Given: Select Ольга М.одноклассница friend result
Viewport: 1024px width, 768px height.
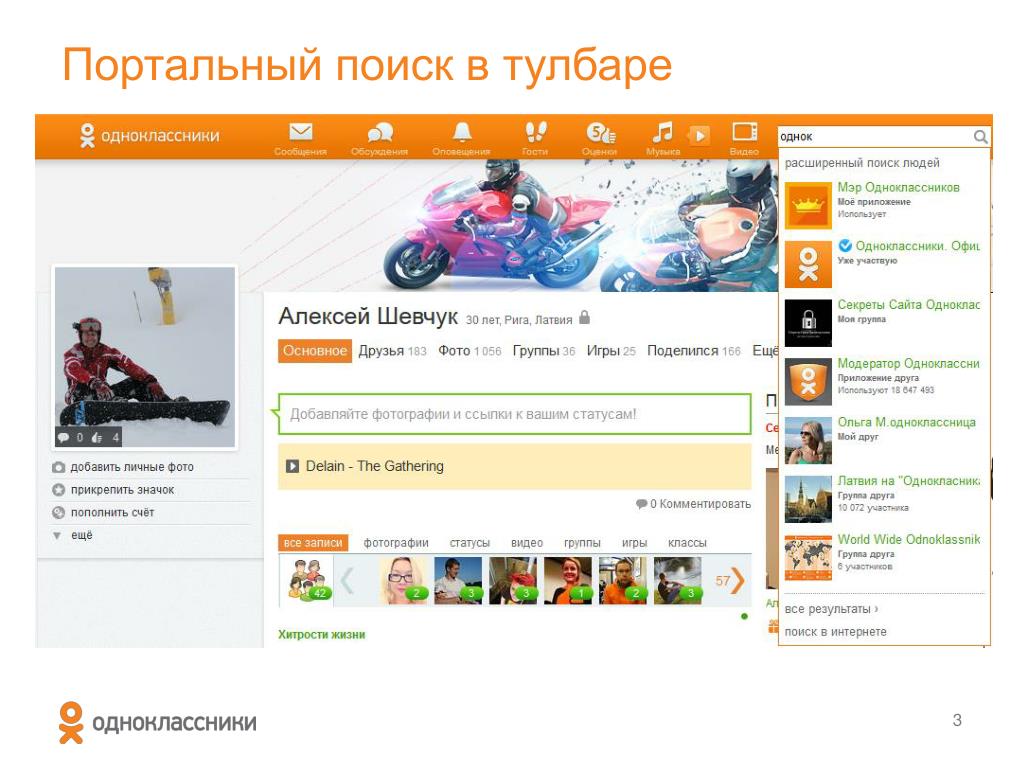Looking at the screenshot, I should pos(906,423).
